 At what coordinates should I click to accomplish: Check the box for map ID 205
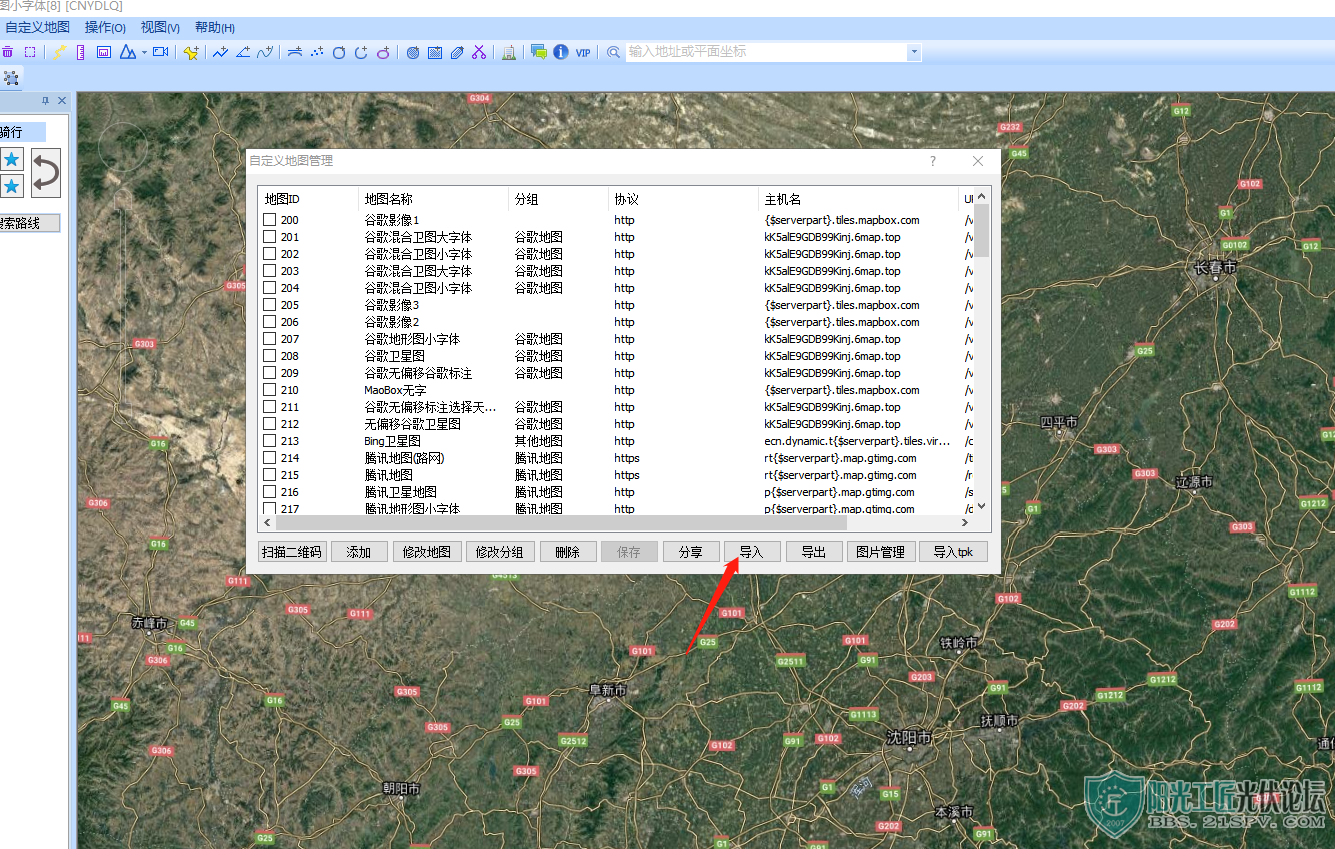270,305
